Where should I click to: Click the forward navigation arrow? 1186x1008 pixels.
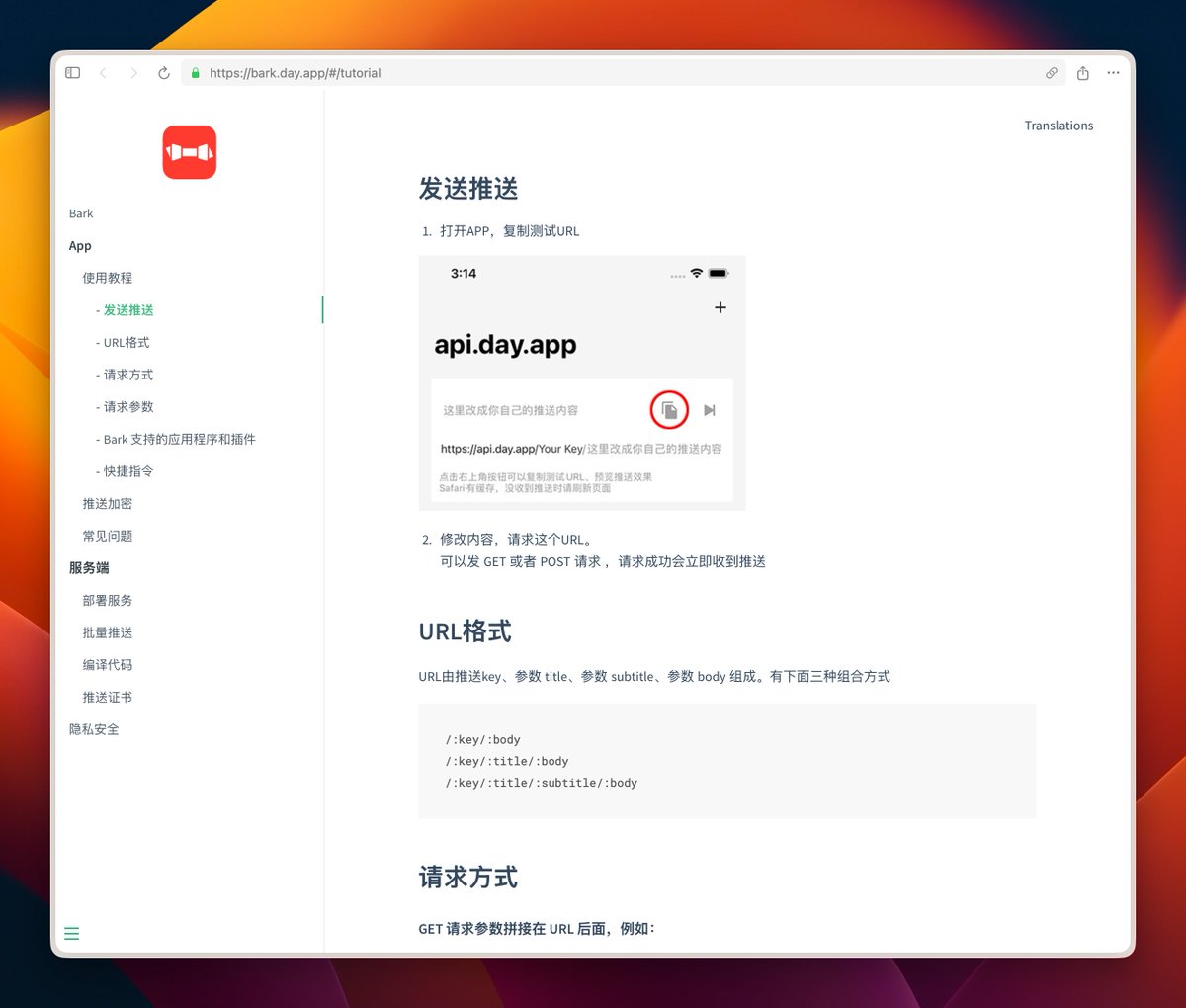(x=133, y=72)
